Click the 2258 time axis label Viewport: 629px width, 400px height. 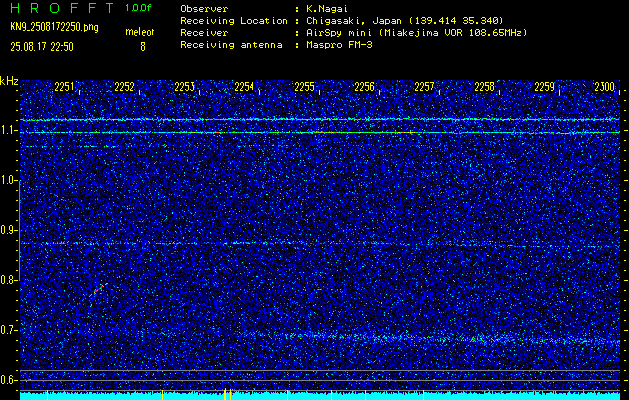[484, 87]
